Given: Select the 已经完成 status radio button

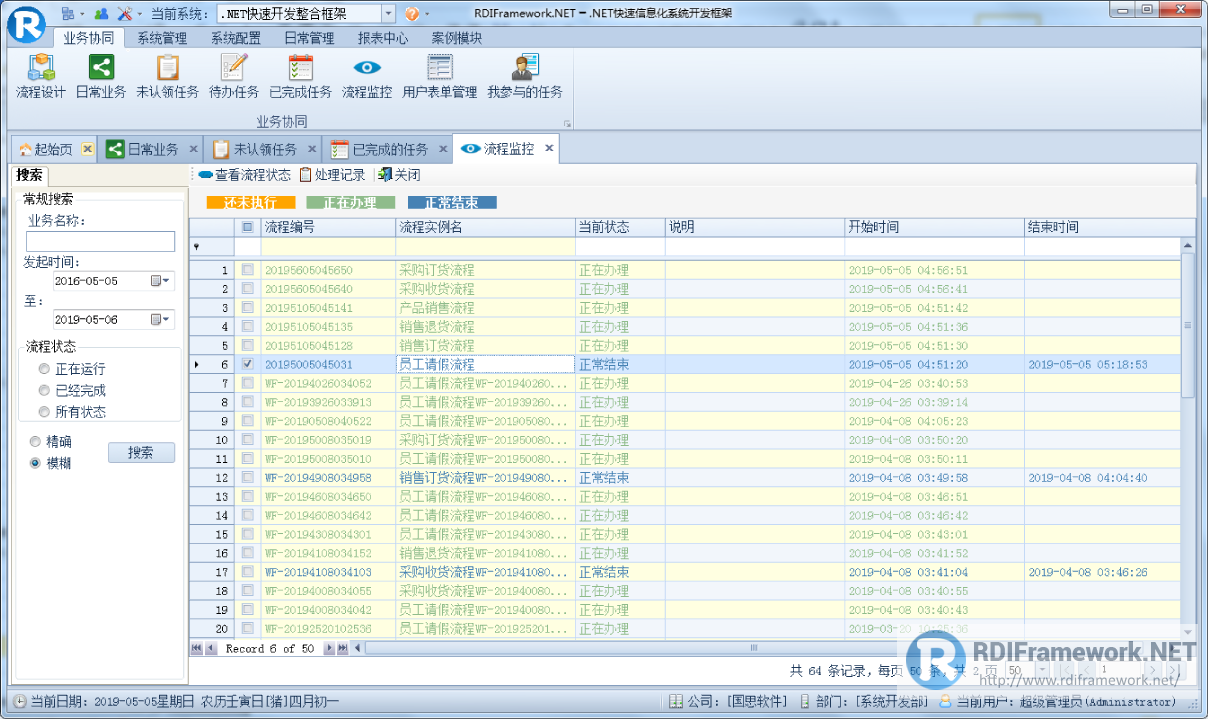Looking at the screenshot, I should point(44,390).
